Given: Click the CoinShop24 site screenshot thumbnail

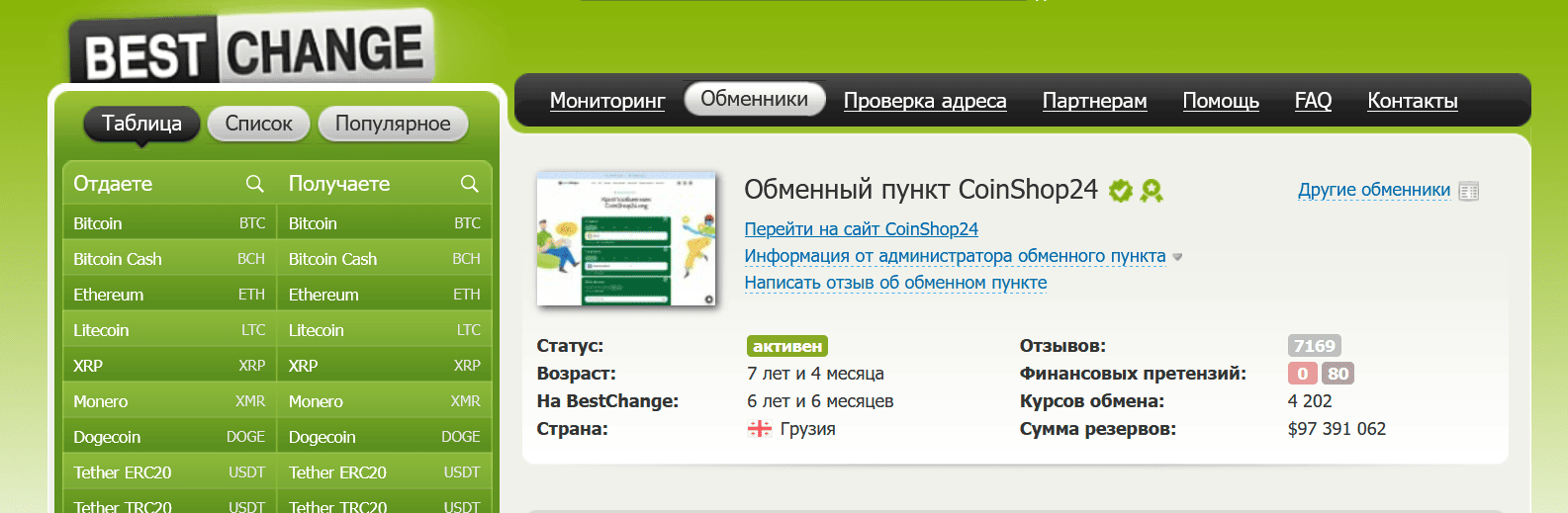Looking at the screenshot, I should click(x=626, y=238).
